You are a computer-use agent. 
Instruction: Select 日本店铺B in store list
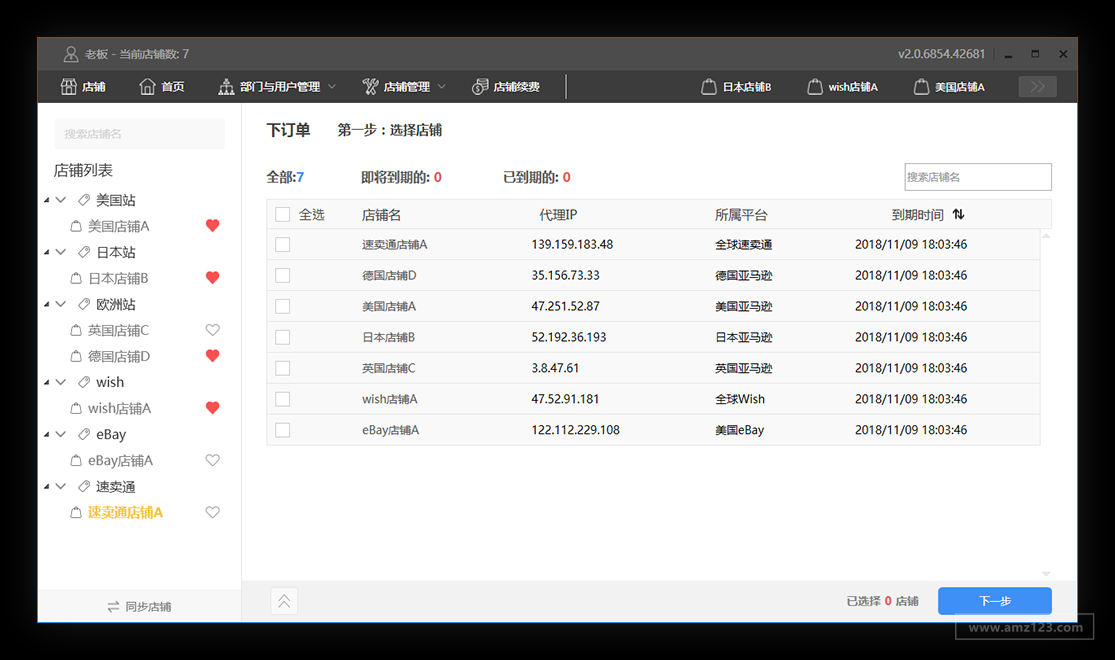(x=118, y=278)
